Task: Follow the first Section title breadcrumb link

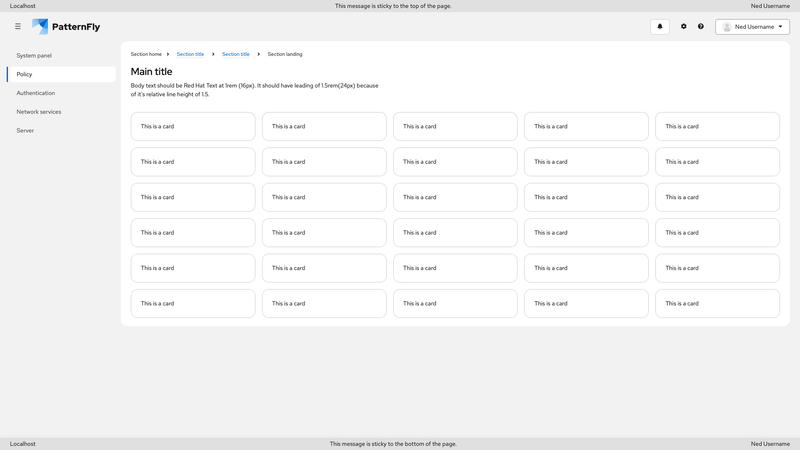Action: point(190,54)
